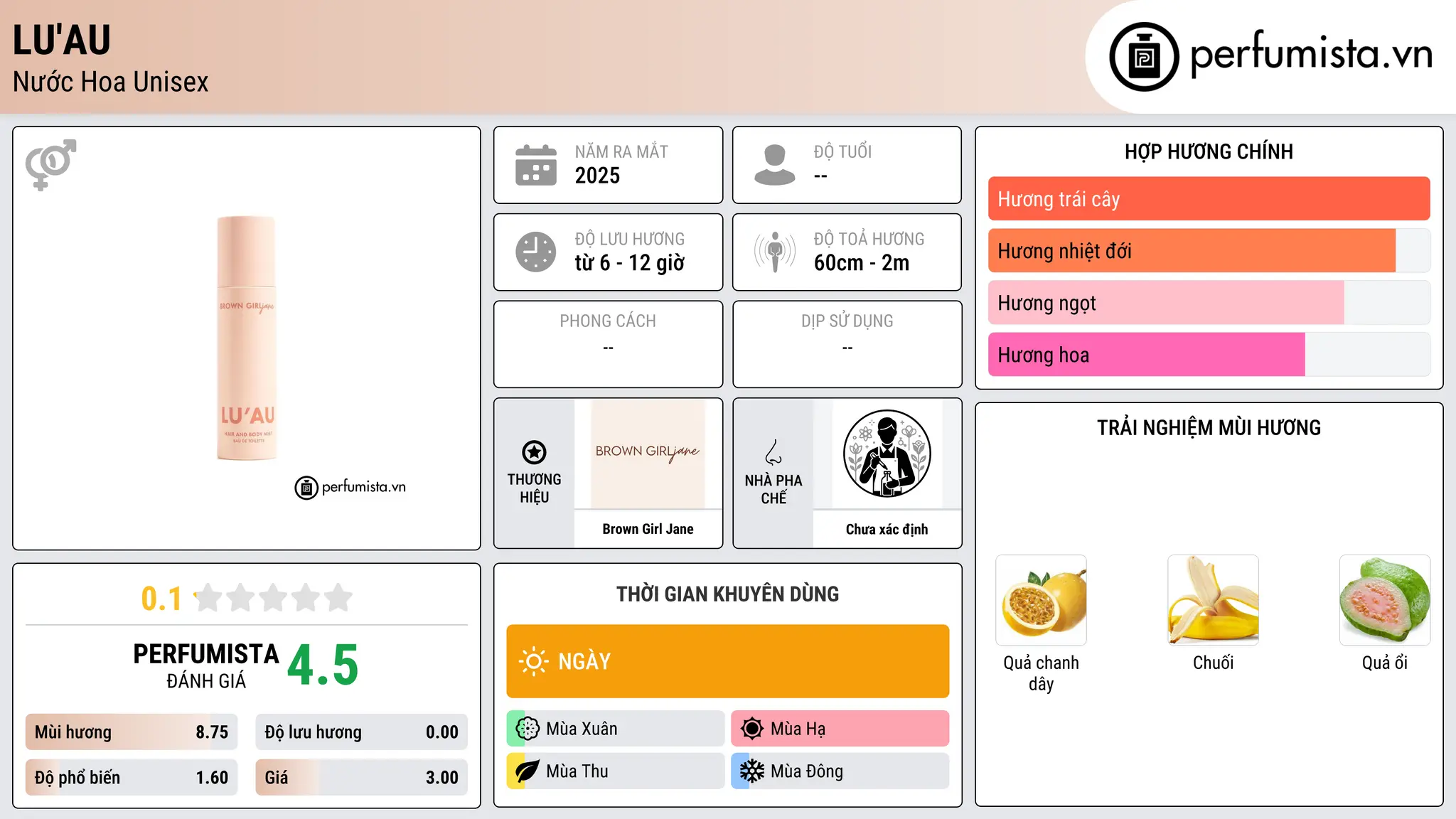Click the perfumista.vn watermark on product image

tap(350, 487)
